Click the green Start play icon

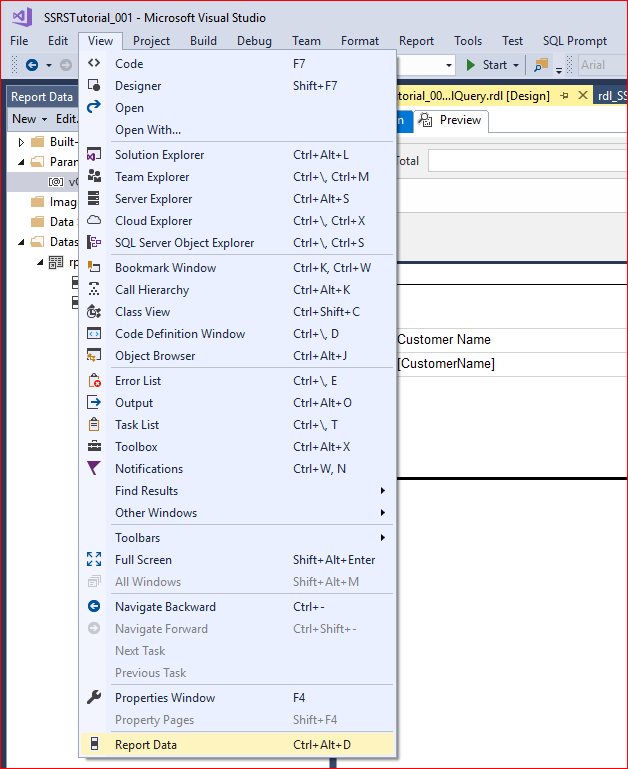pos(471,65)
